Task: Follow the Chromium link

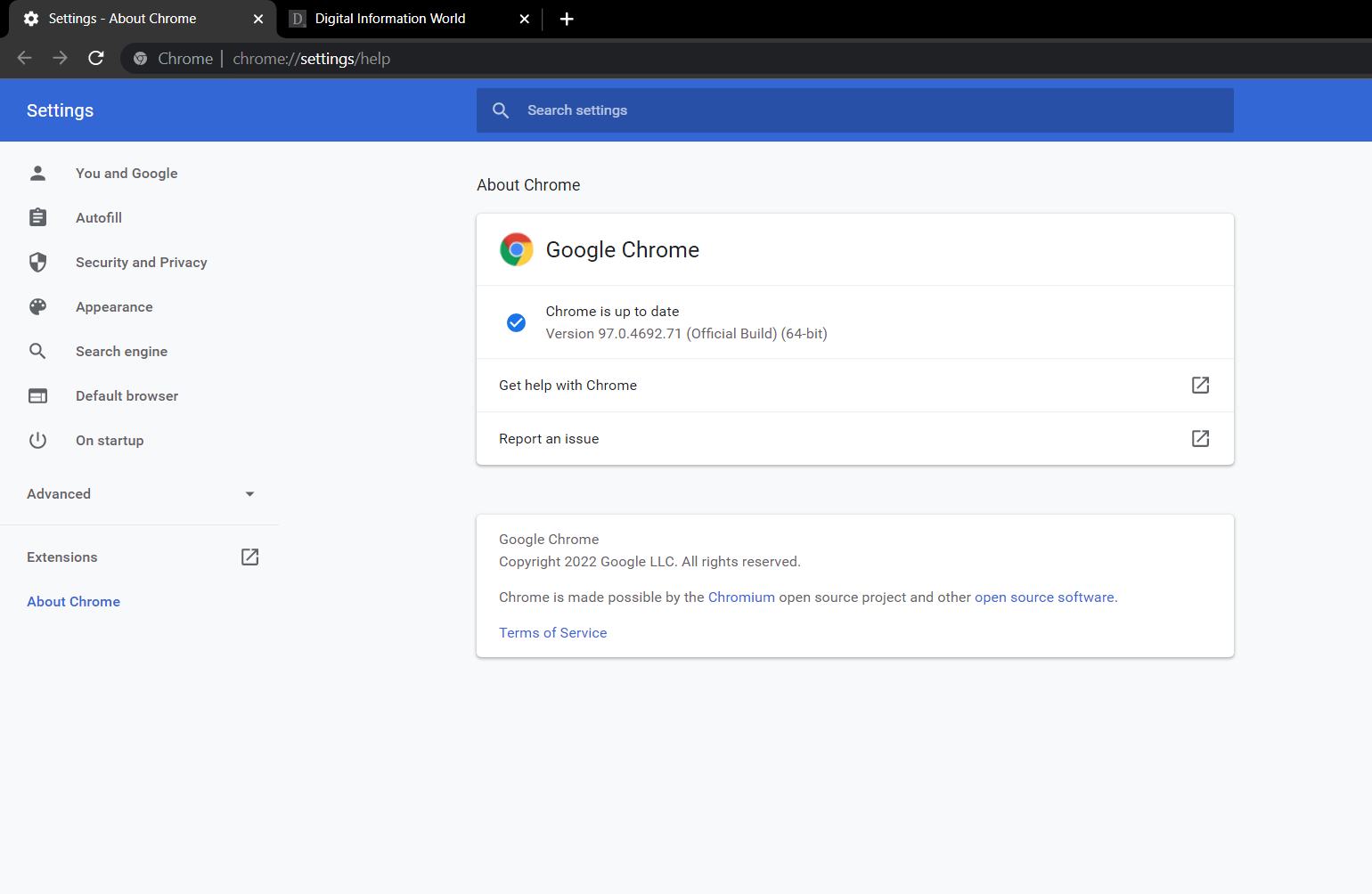Action: click(x=741, y=597)
